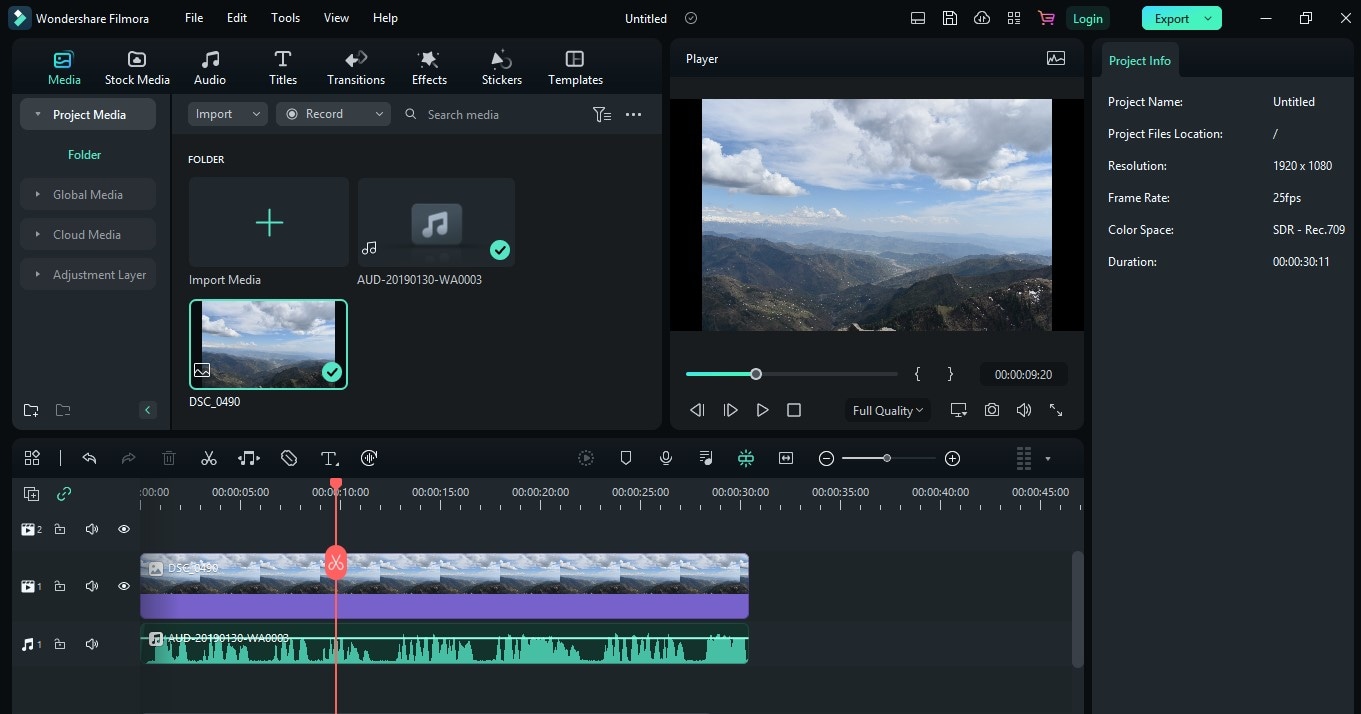
Task: Enter fullscreen preview with expand icon
Action: (1055, 410)
